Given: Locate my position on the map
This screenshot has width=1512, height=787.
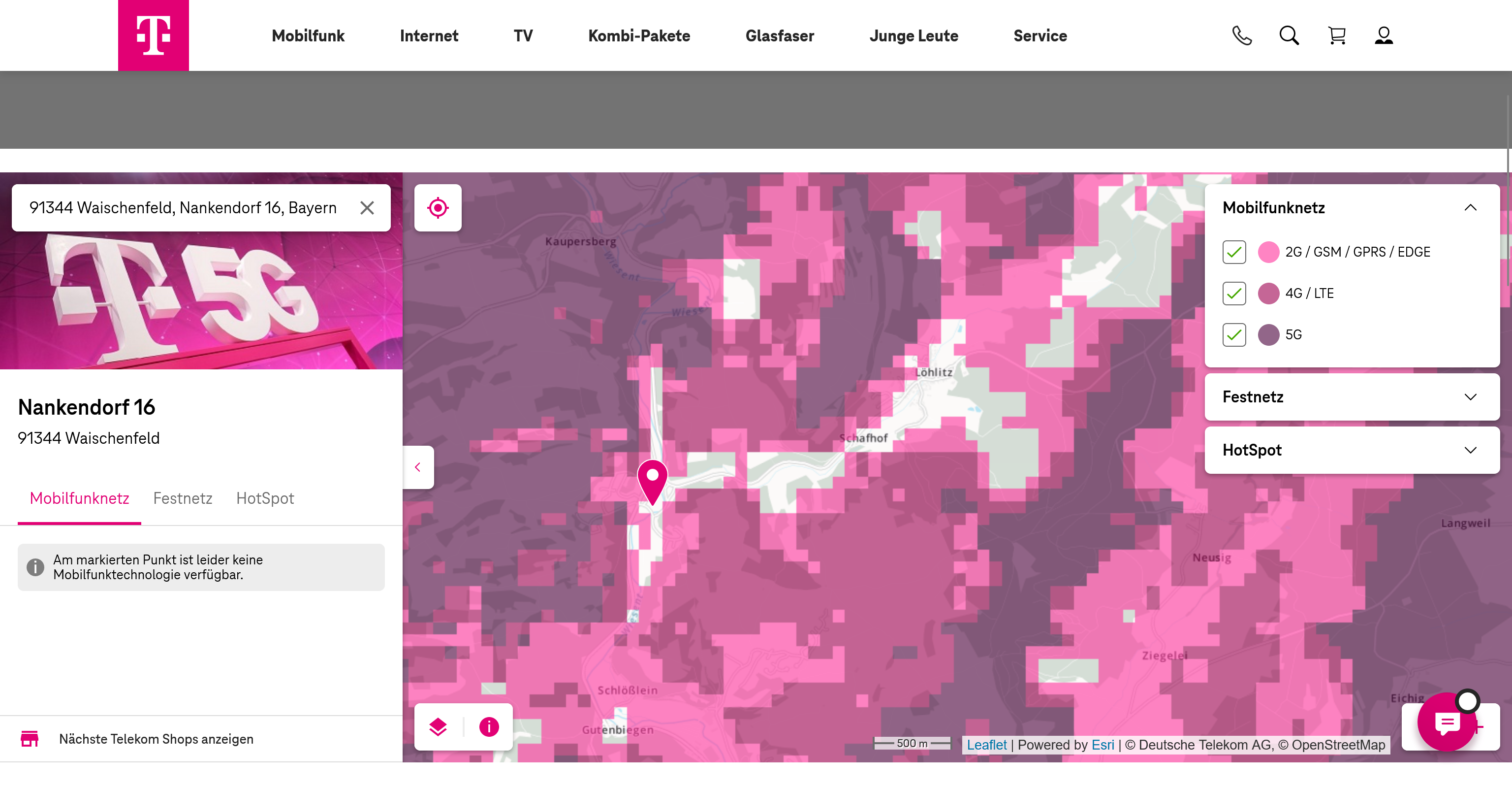Looking at the screenshot, I should click(x=438, y=208).
